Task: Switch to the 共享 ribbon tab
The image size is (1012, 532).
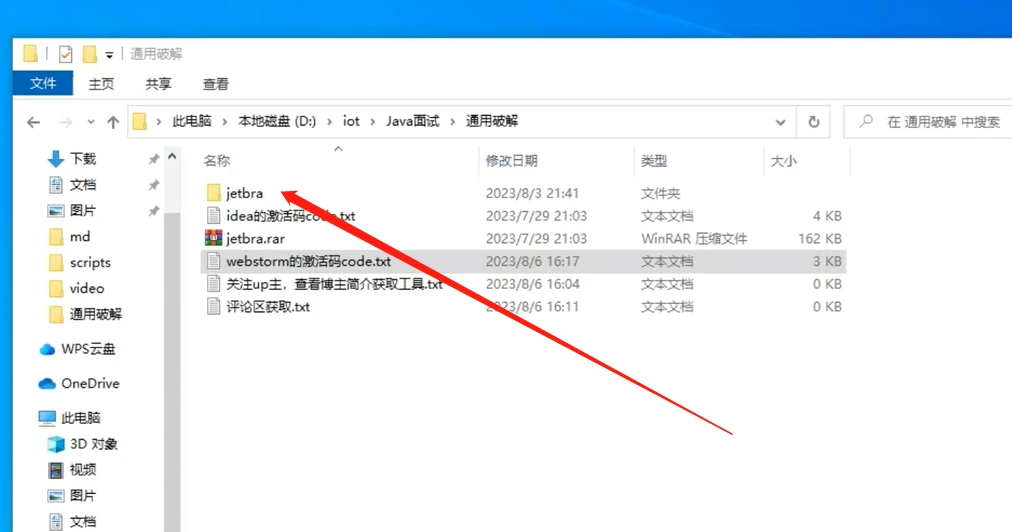Action: [x=158, y=84]
